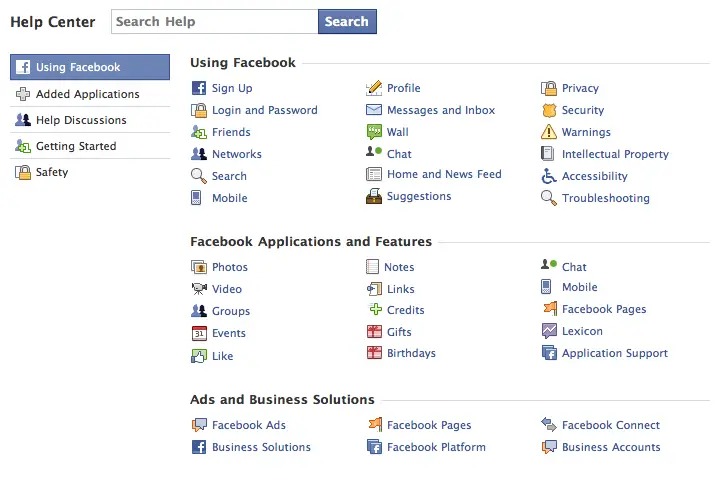Click the padlock icon beside Login and Password
The width and height of the screenshot is (715, 487).
pyautogui.click(x=199, y=110)
